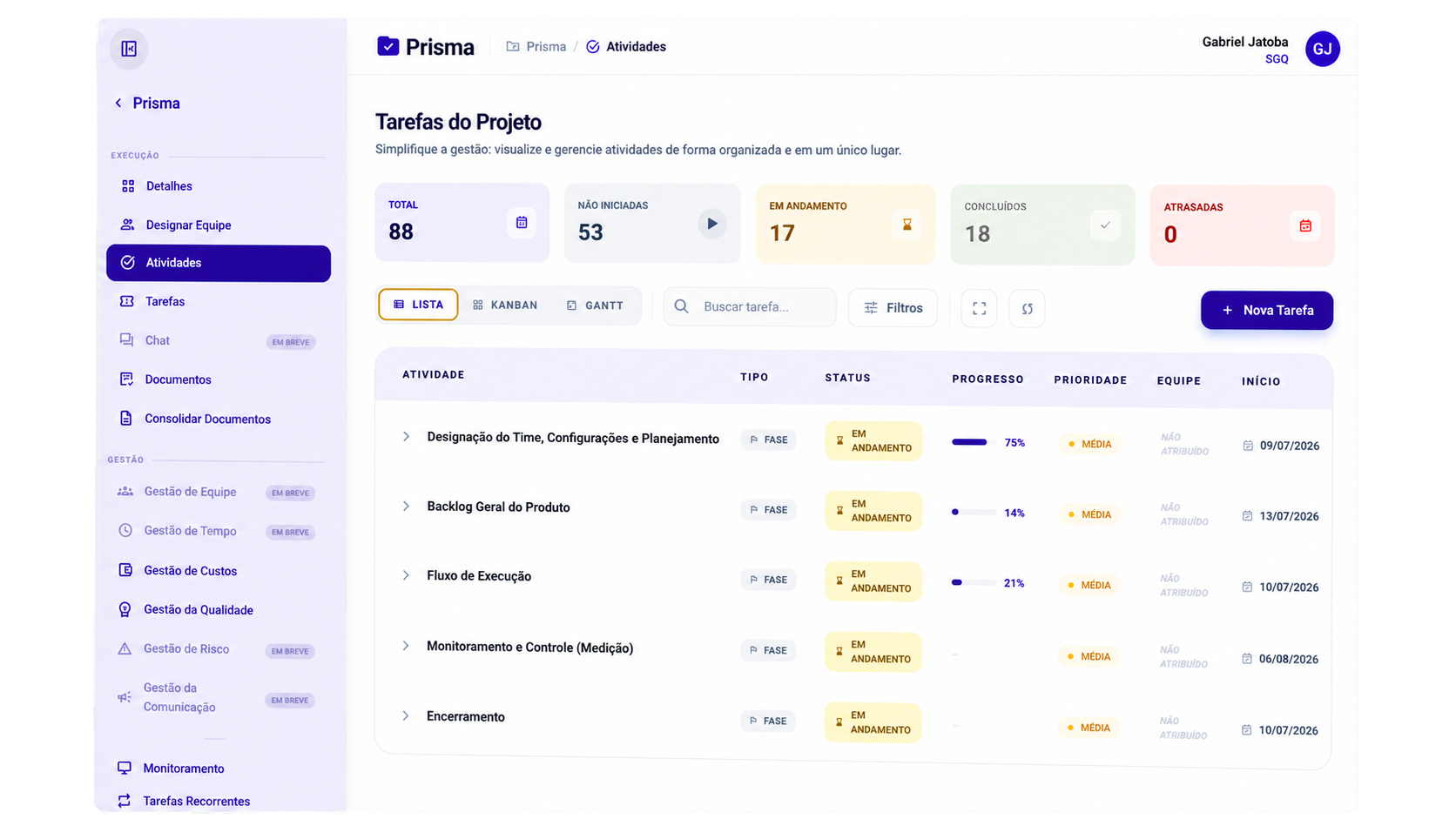The image size is (1456, 819).
Task: Collapse the sidebar with the panel icon
Action: click(x=129, y=49)
